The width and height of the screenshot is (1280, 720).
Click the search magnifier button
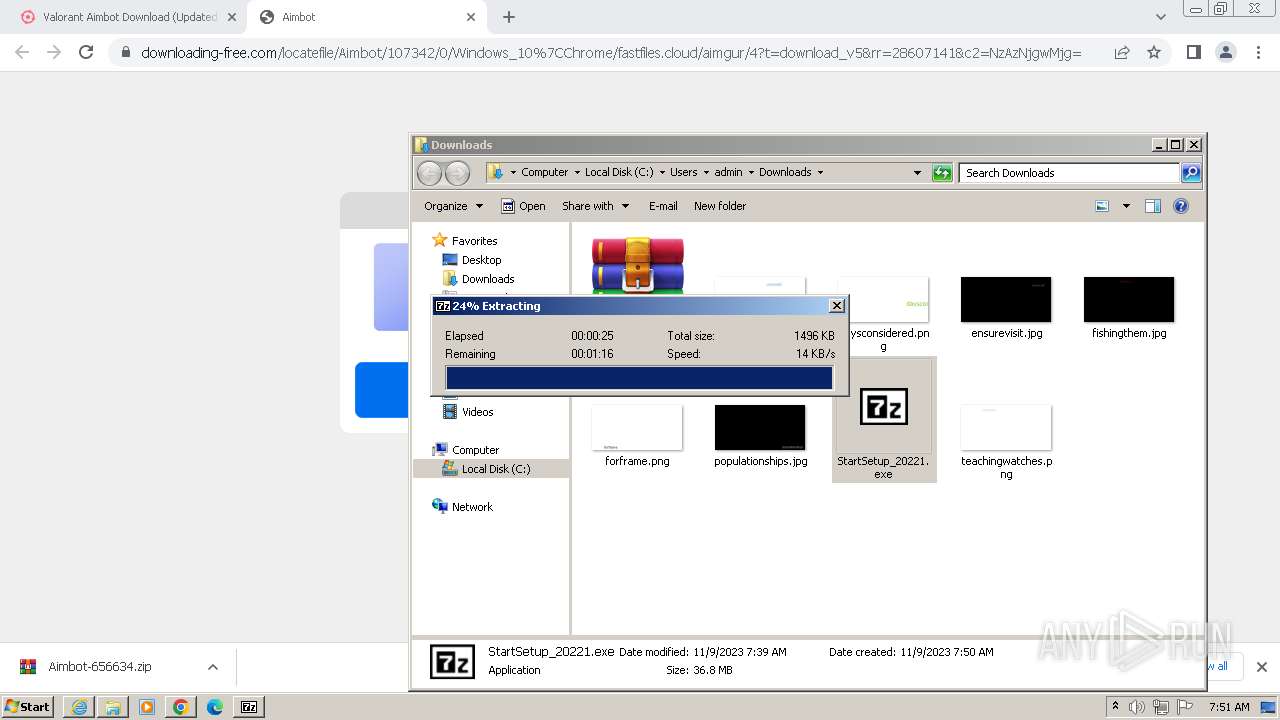coord(1191,173)
